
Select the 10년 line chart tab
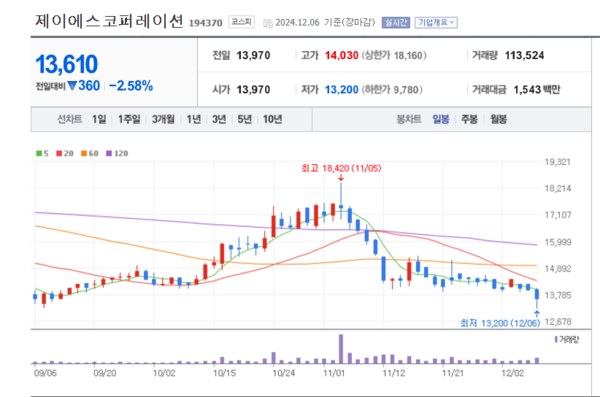tap(272, 119)
